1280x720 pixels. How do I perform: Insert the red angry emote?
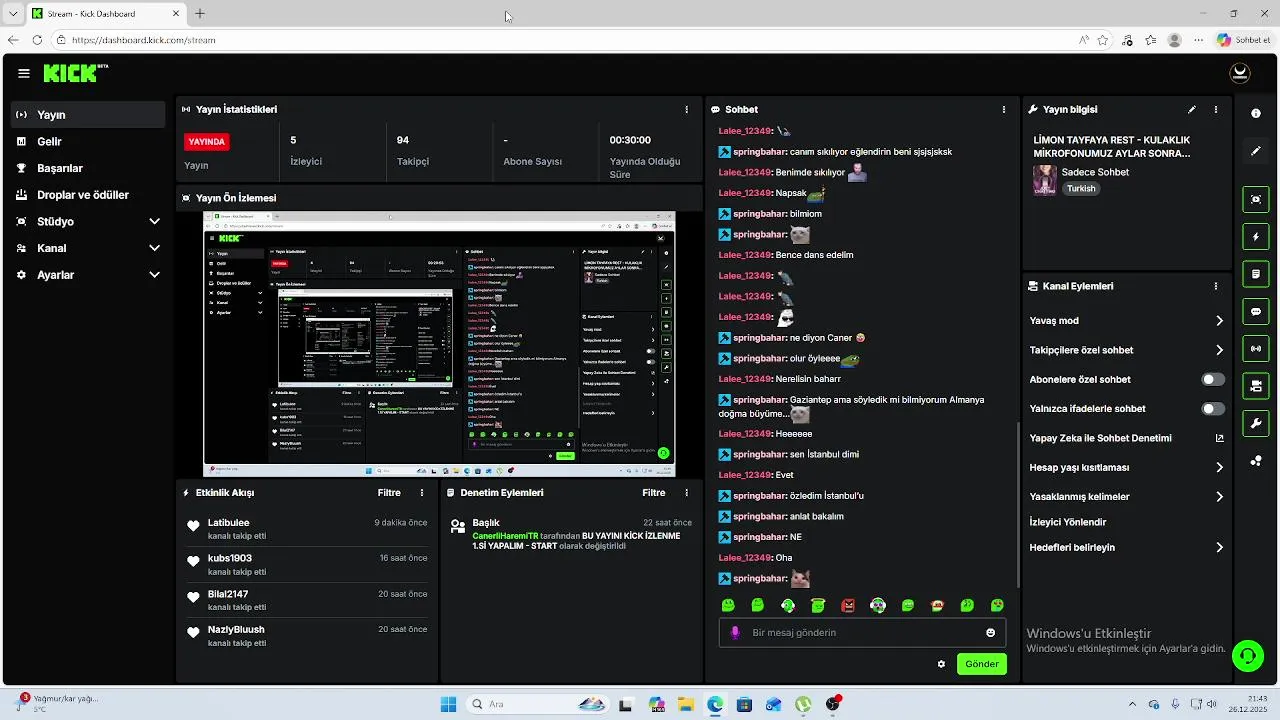coord(848,605)
